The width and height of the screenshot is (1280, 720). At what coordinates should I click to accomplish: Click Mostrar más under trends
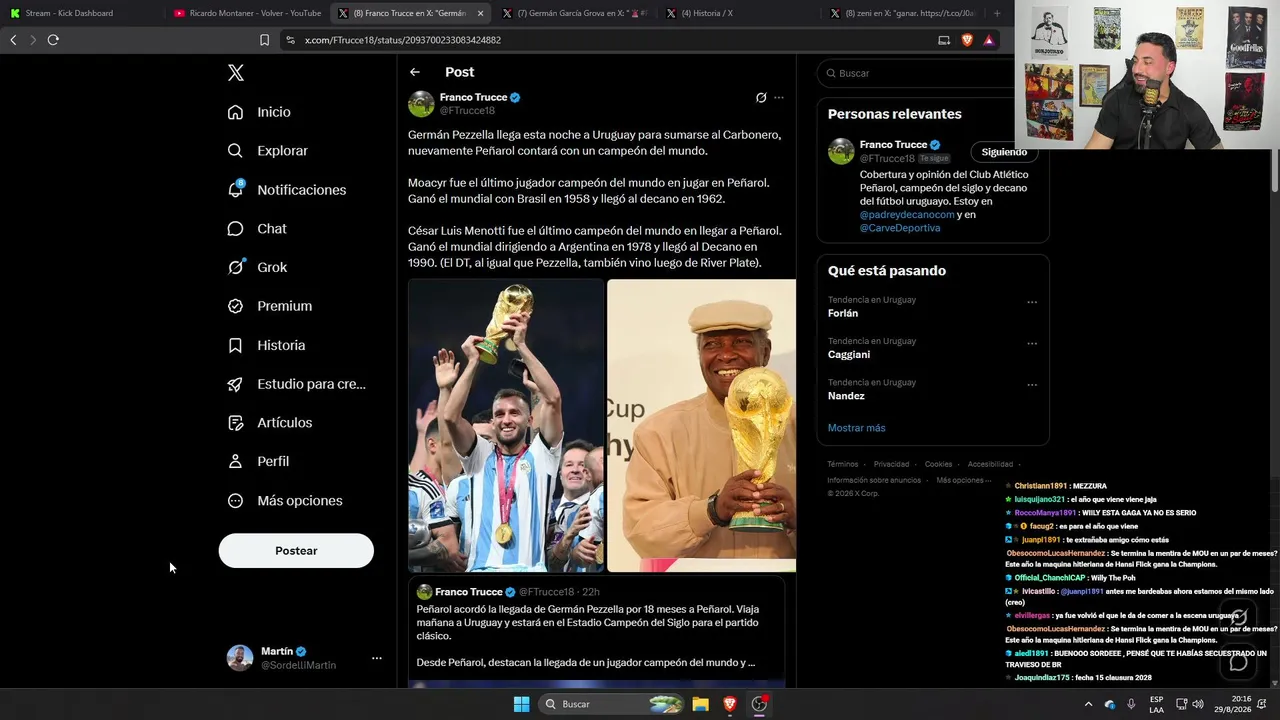[856, 428]
